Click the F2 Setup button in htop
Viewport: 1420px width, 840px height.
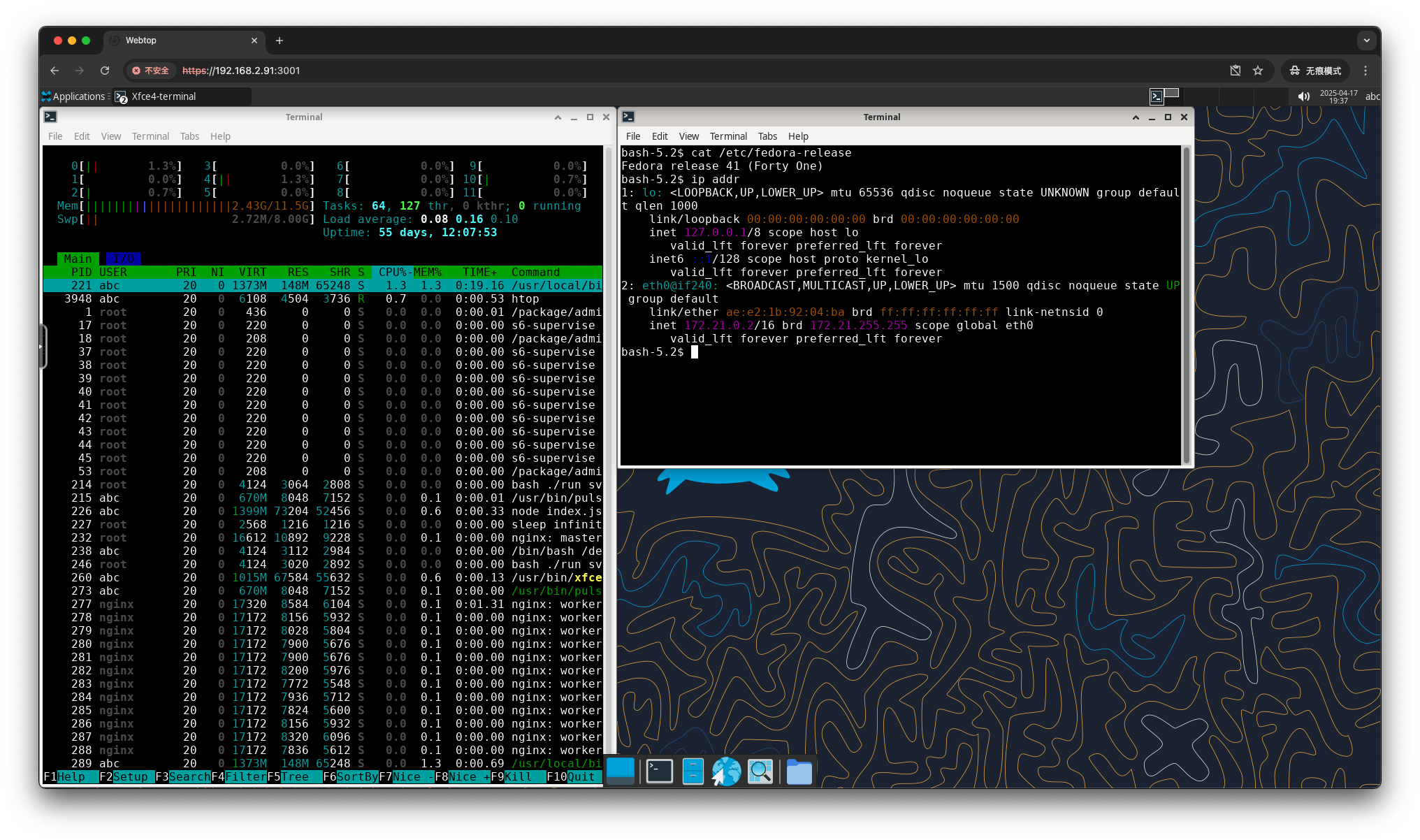pos(126,776)
